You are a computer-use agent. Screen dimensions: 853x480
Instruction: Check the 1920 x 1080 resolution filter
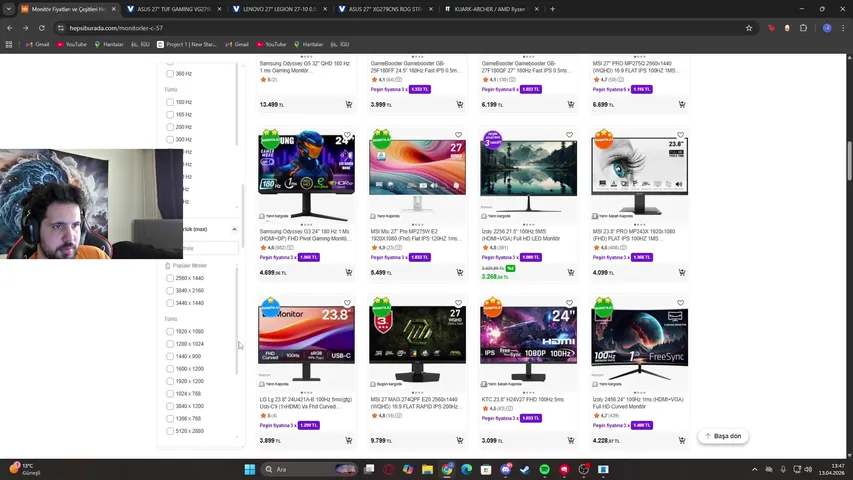point(170,331)
